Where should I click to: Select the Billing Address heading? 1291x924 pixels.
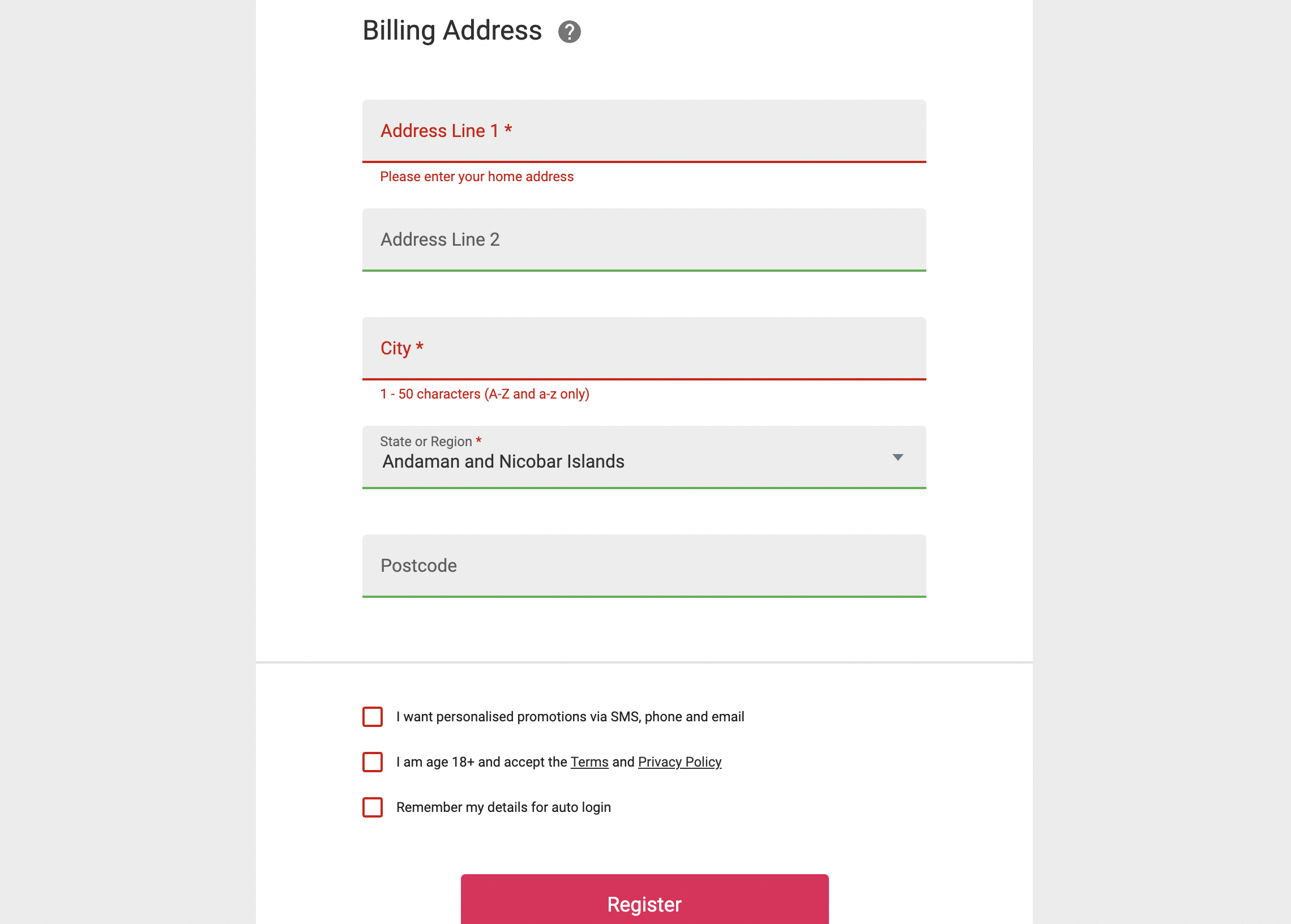coord(452,31)
